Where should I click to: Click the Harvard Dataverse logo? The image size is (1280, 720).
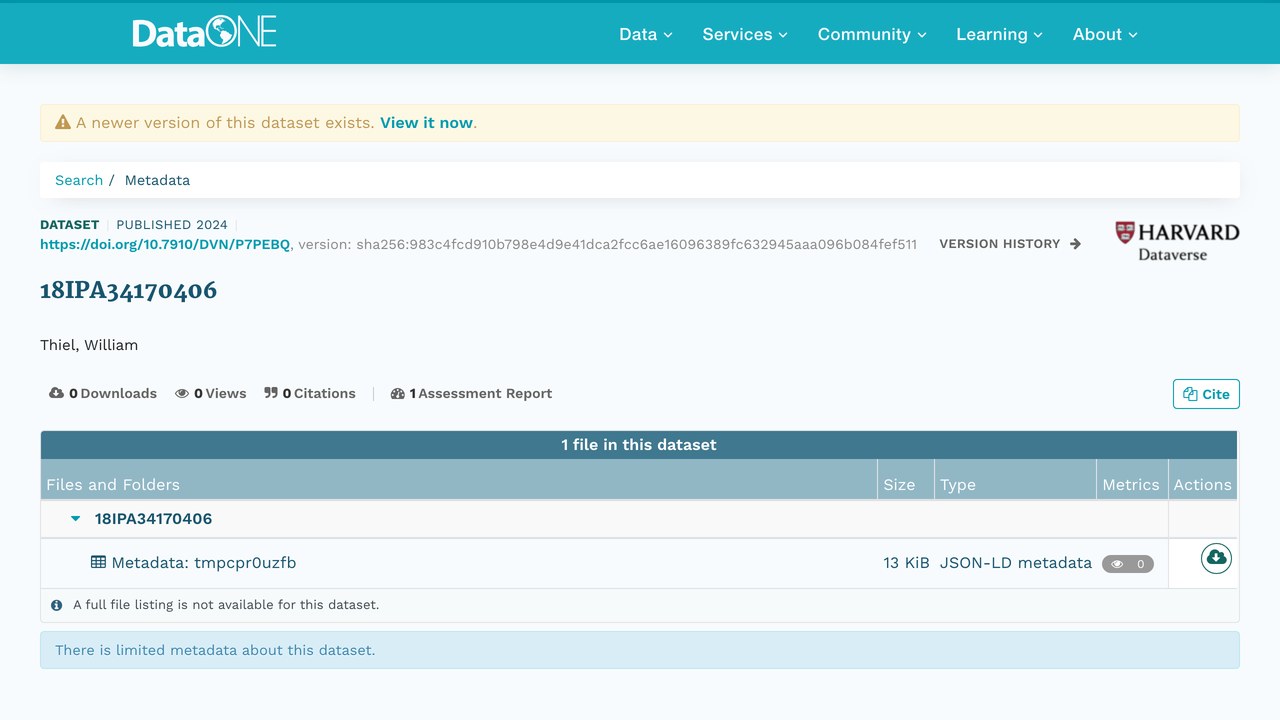click(1177, 242)
